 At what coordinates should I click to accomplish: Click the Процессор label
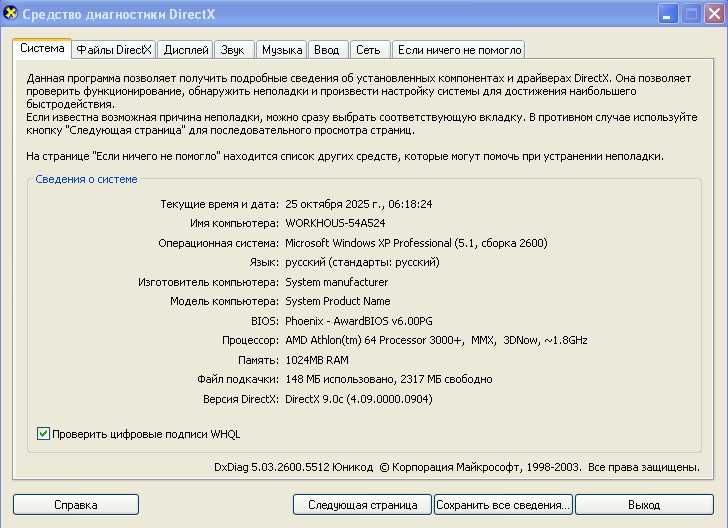[x=250, y=340]
